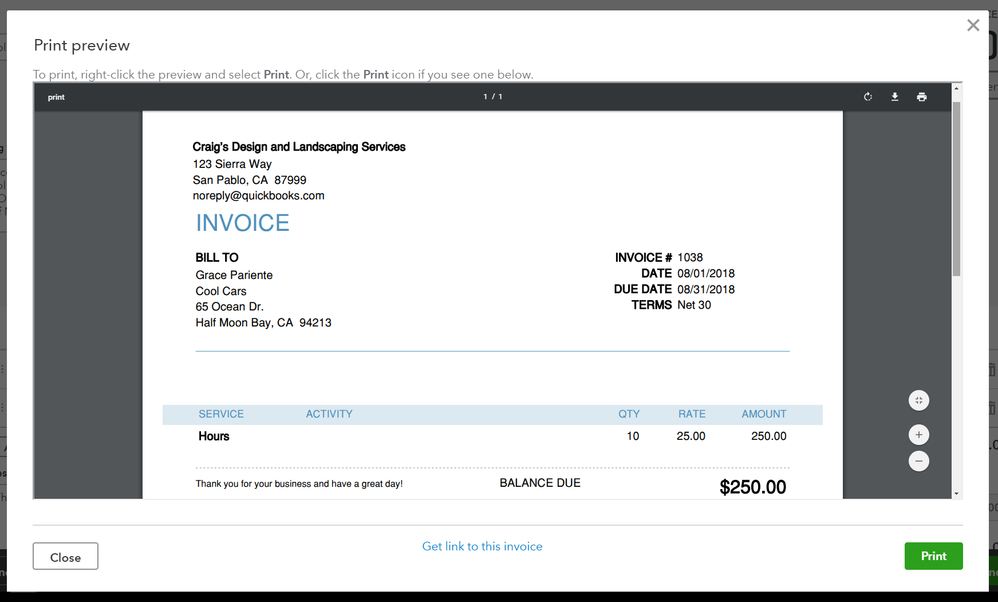The height and width of the screenshot is (602, 998).
Task: Click invoice number '1038'
Action: [x=690, y=258]
